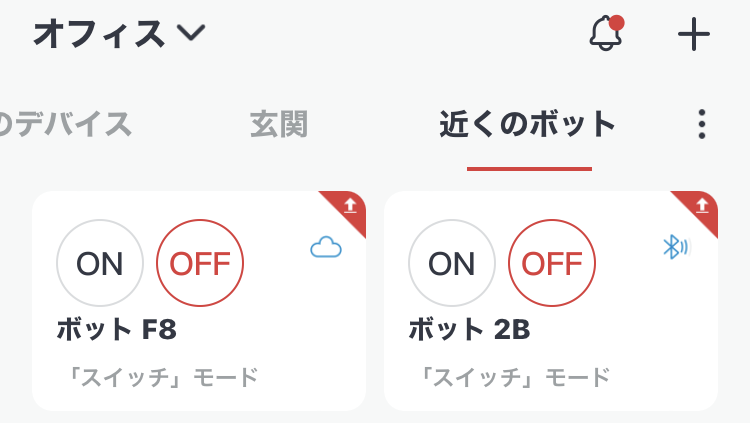The width and height of the screenshot is (750, 423).
Task: Turn ON ボット F8
Action: tap(100, 263)
